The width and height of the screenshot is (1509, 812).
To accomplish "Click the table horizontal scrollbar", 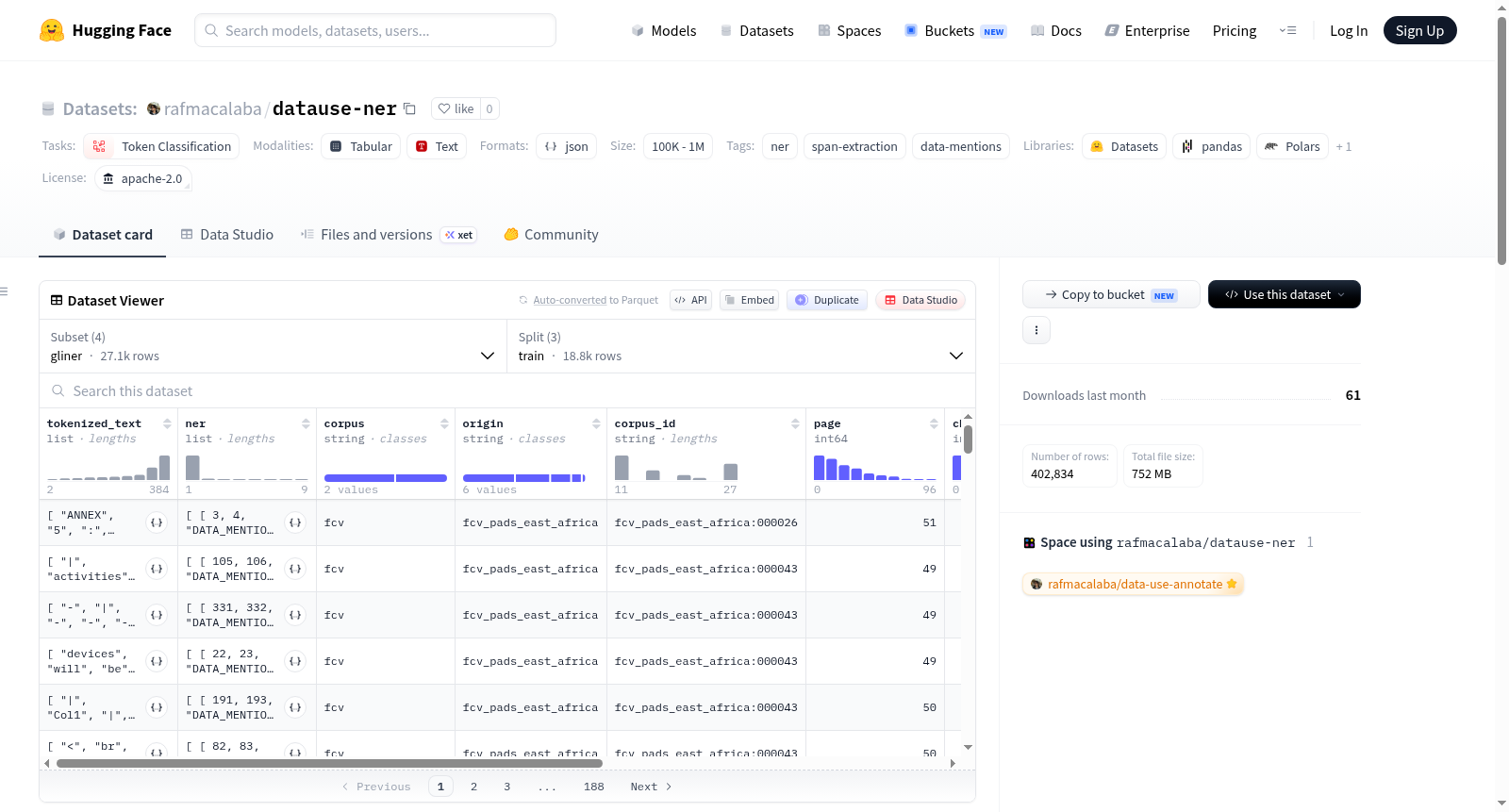I will point(329,763).
